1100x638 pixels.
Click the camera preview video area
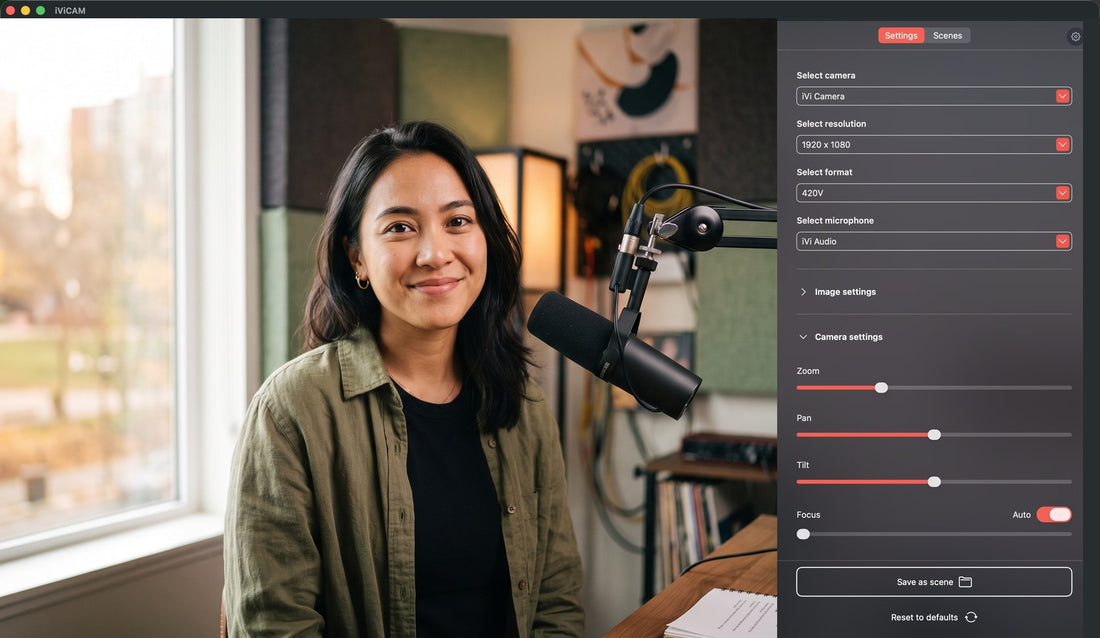(x=388, y=328)
